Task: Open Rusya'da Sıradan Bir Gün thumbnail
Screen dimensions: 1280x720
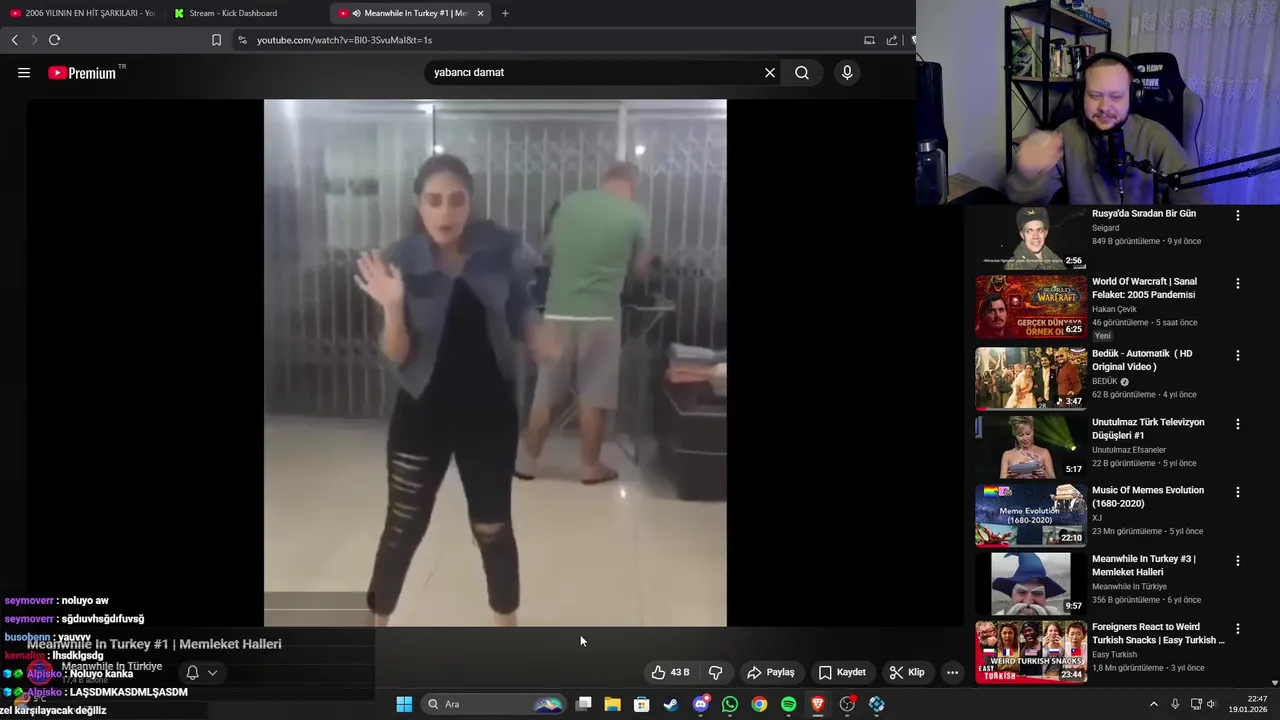Action: tap(1030, 238)
